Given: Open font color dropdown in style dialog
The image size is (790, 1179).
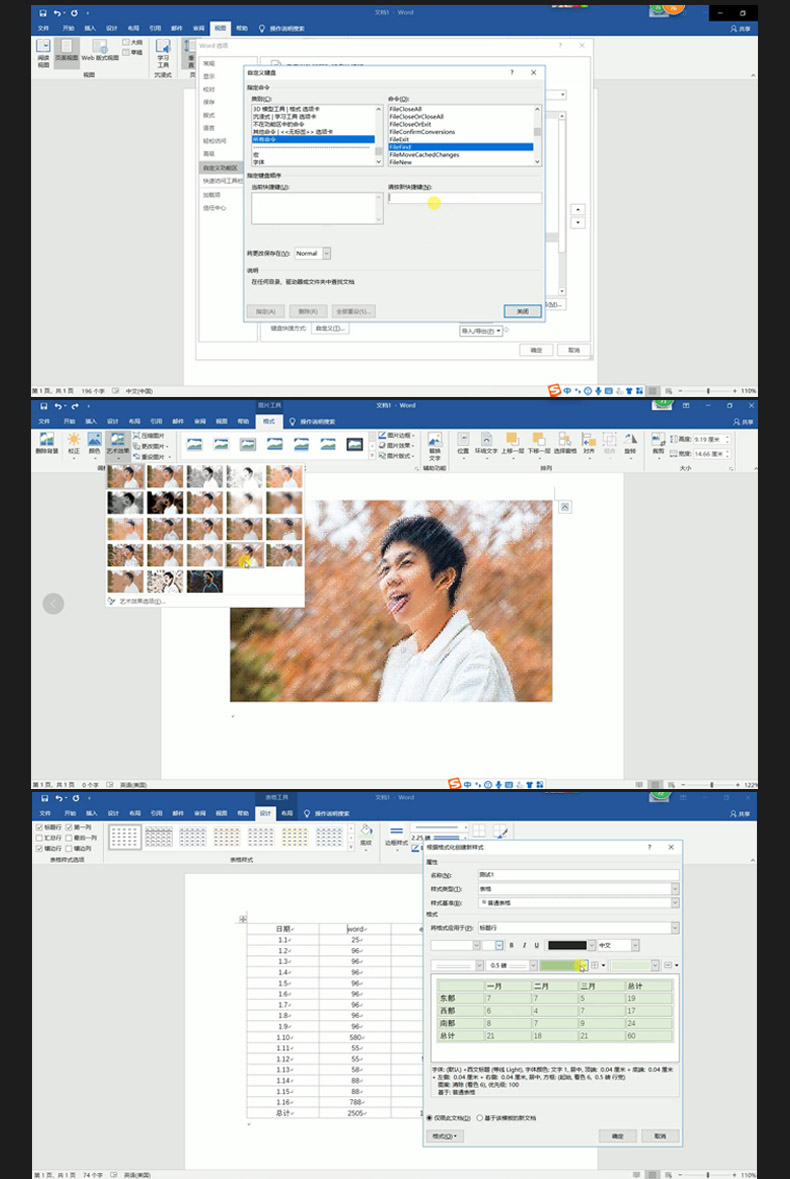Looking at the screenshot, I should point(592,945).
